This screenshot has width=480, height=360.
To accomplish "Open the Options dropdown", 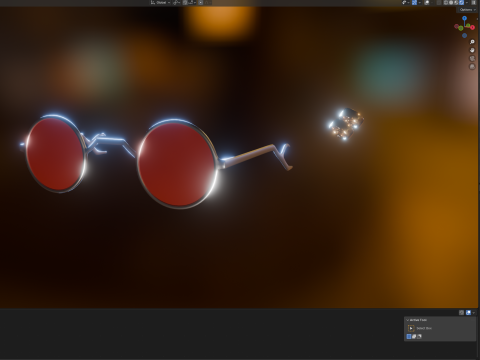I will (468, 10).
